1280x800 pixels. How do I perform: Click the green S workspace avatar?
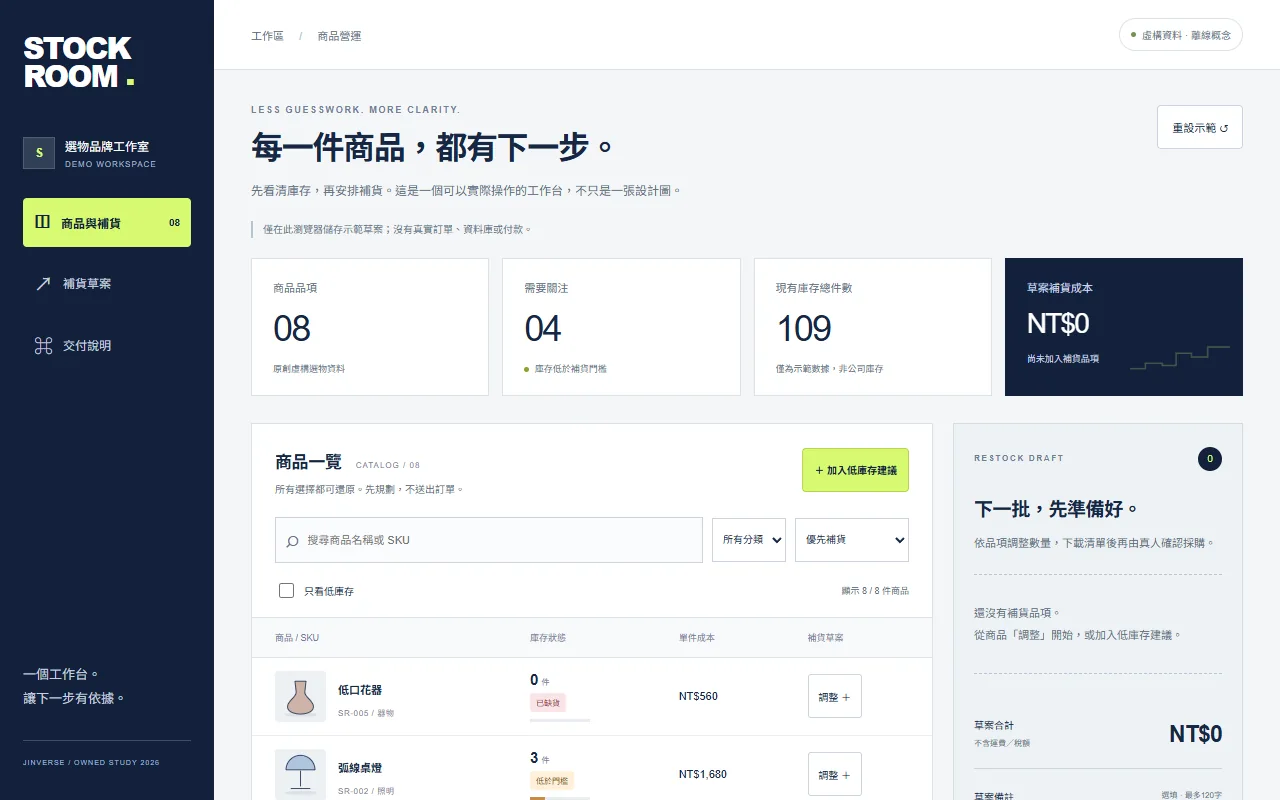(x=39, y=153)
